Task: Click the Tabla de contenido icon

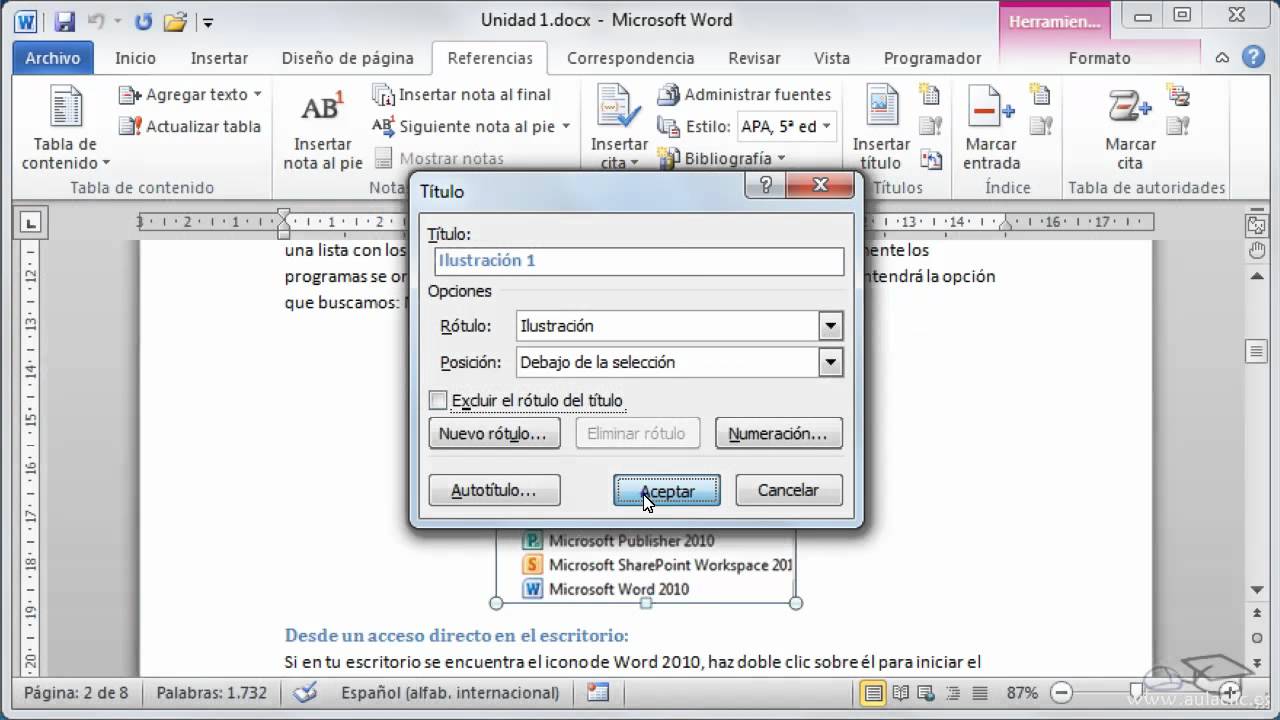Action: [66, 108]
